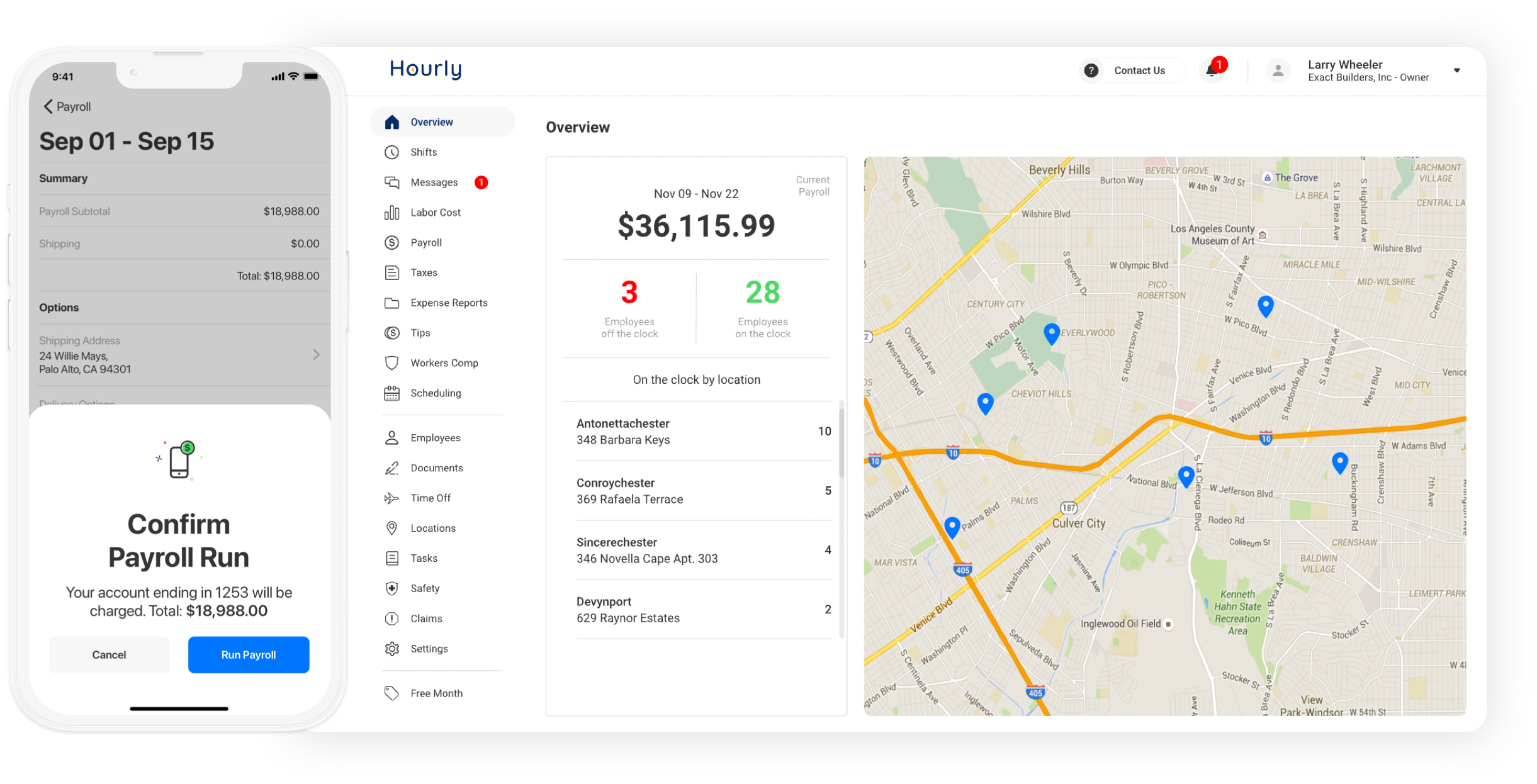
Task: Click the map pin near Cheviot Hills
Action: coord(986,403)
